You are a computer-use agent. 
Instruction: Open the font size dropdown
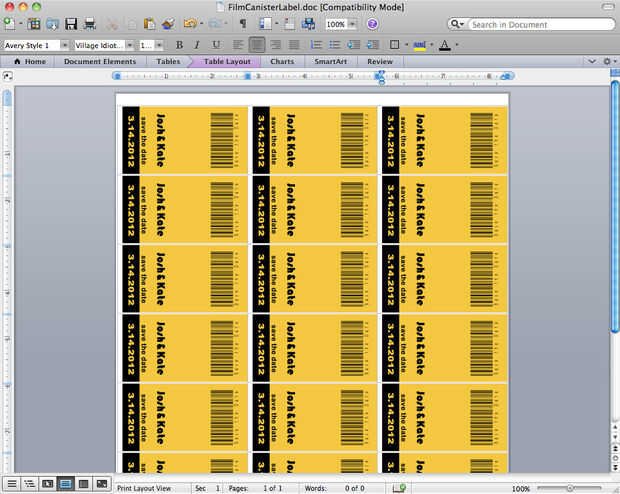(159, 45)
